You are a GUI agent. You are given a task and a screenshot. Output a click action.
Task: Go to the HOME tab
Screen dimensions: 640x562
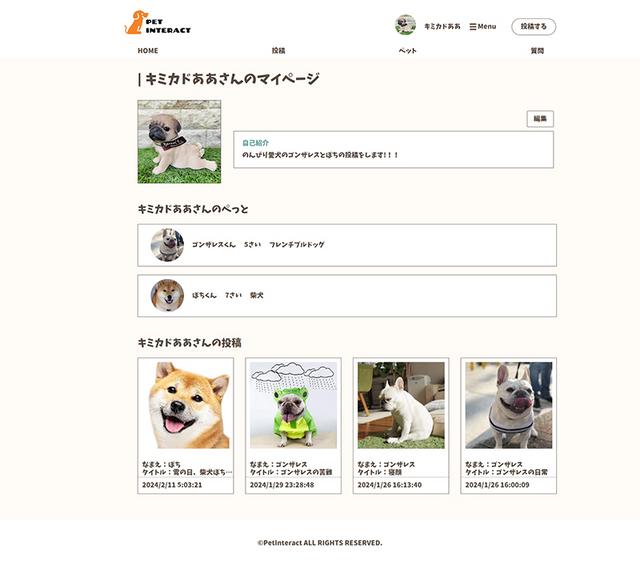pos(148,51)
